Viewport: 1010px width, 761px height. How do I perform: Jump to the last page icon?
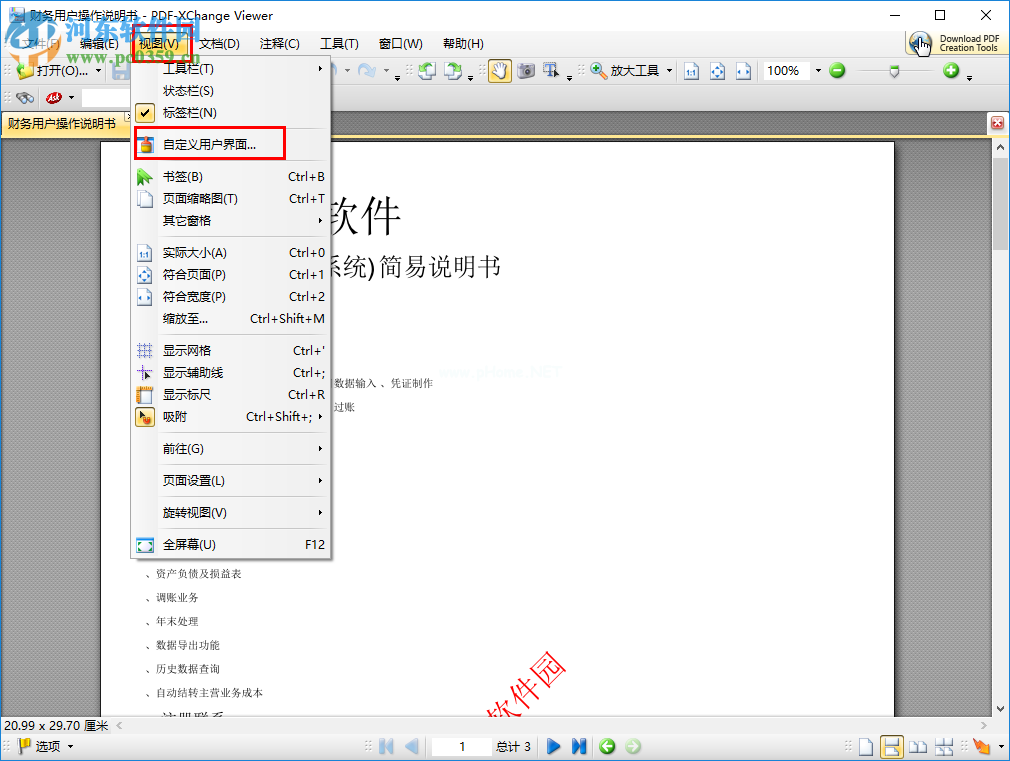[x=580, y=746]
